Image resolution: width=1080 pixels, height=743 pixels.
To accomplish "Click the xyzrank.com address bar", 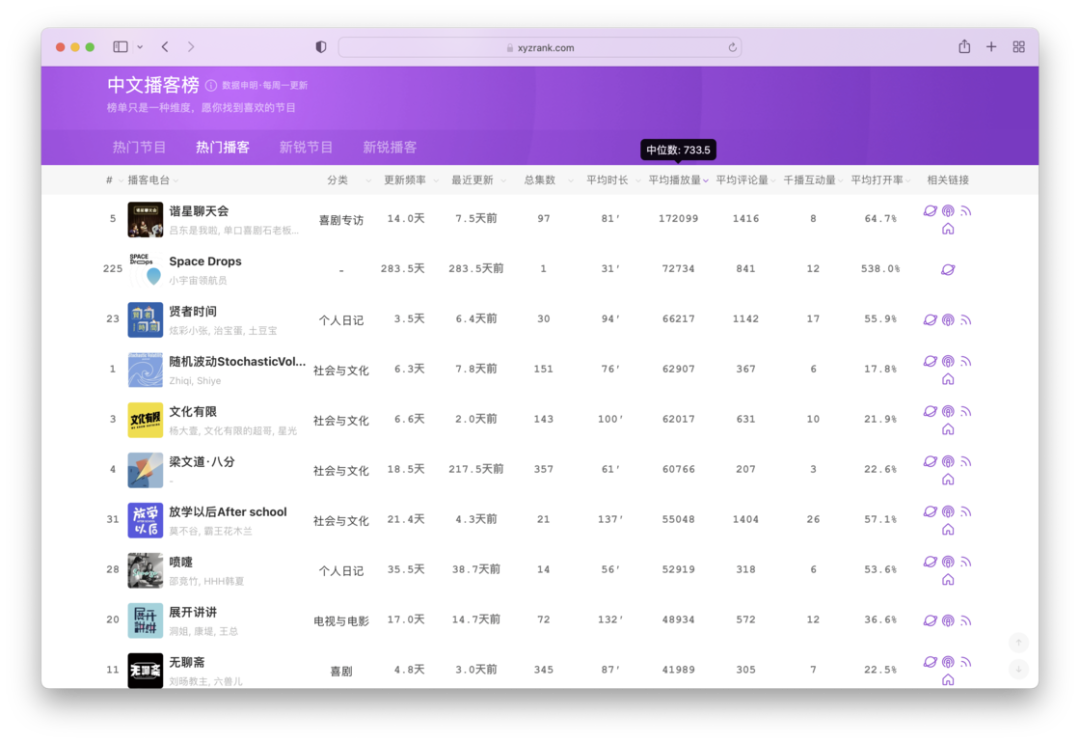I will pos(540,47).
